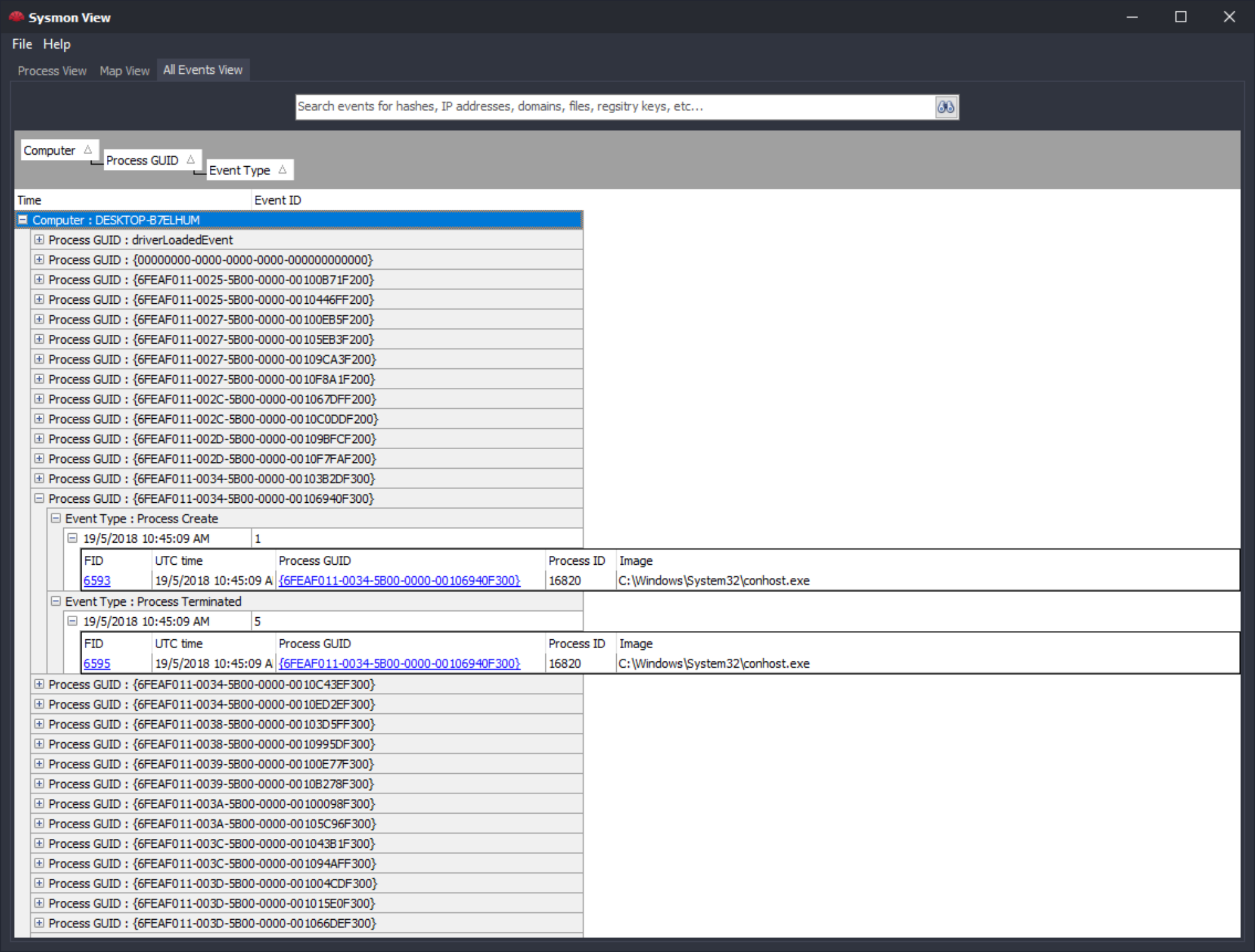
Task: Collapse Process GUID ending 6940F300 group
Action: (x=39, y=498)
